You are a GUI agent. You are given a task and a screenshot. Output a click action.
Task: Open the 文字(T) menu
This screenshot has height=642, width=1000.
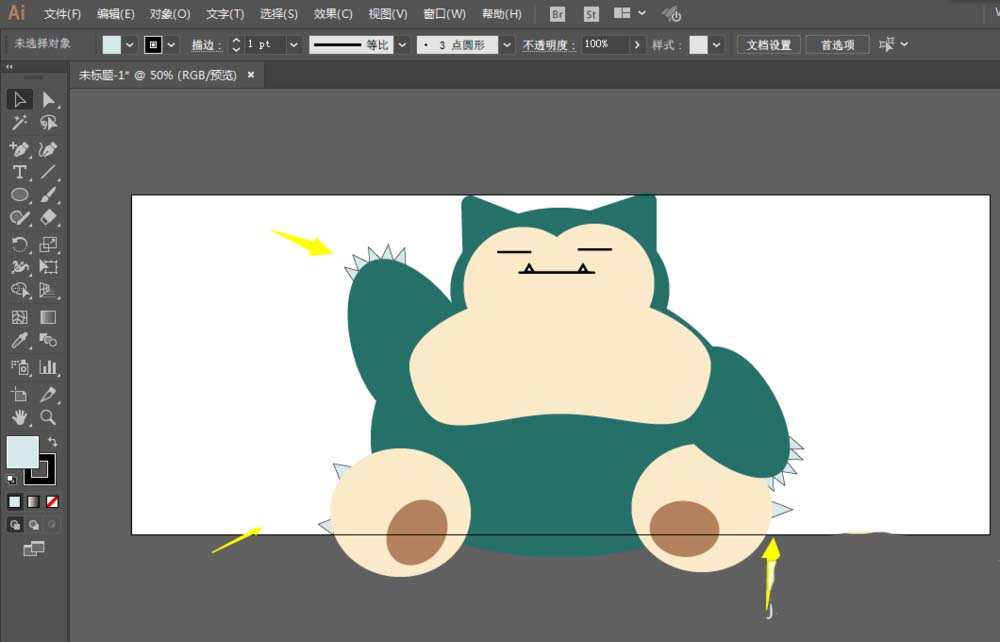[225, 14]
